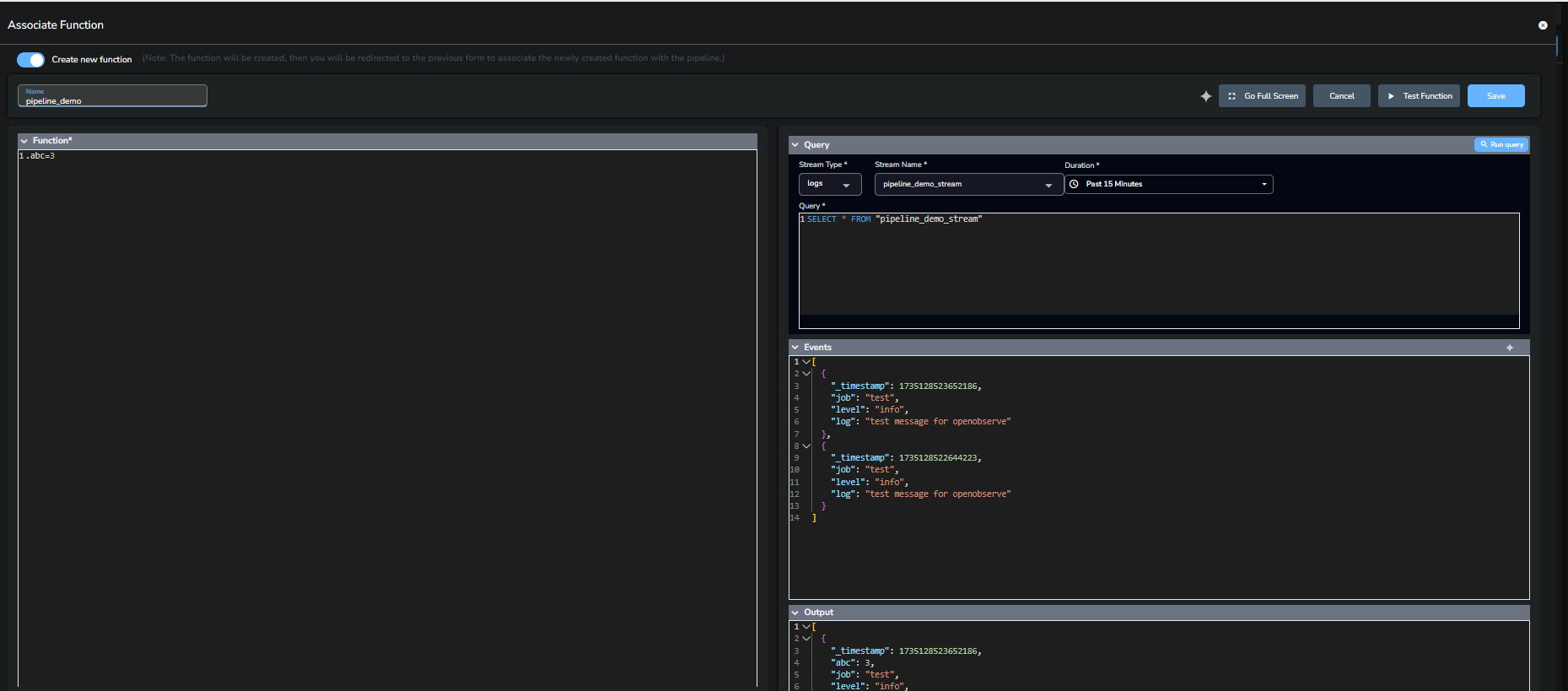Toggle the Create new function switch

pos(30,60)
